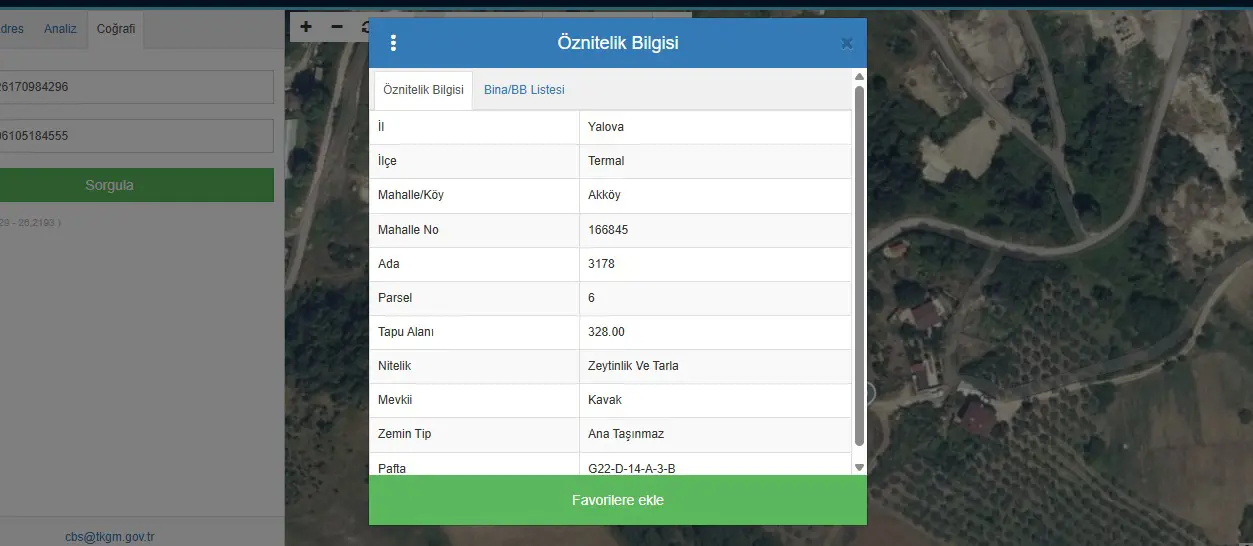Select the Tapu Alanı value 328.00
1253x546 pixels.
pyautogui.click(x=715, y=332)
